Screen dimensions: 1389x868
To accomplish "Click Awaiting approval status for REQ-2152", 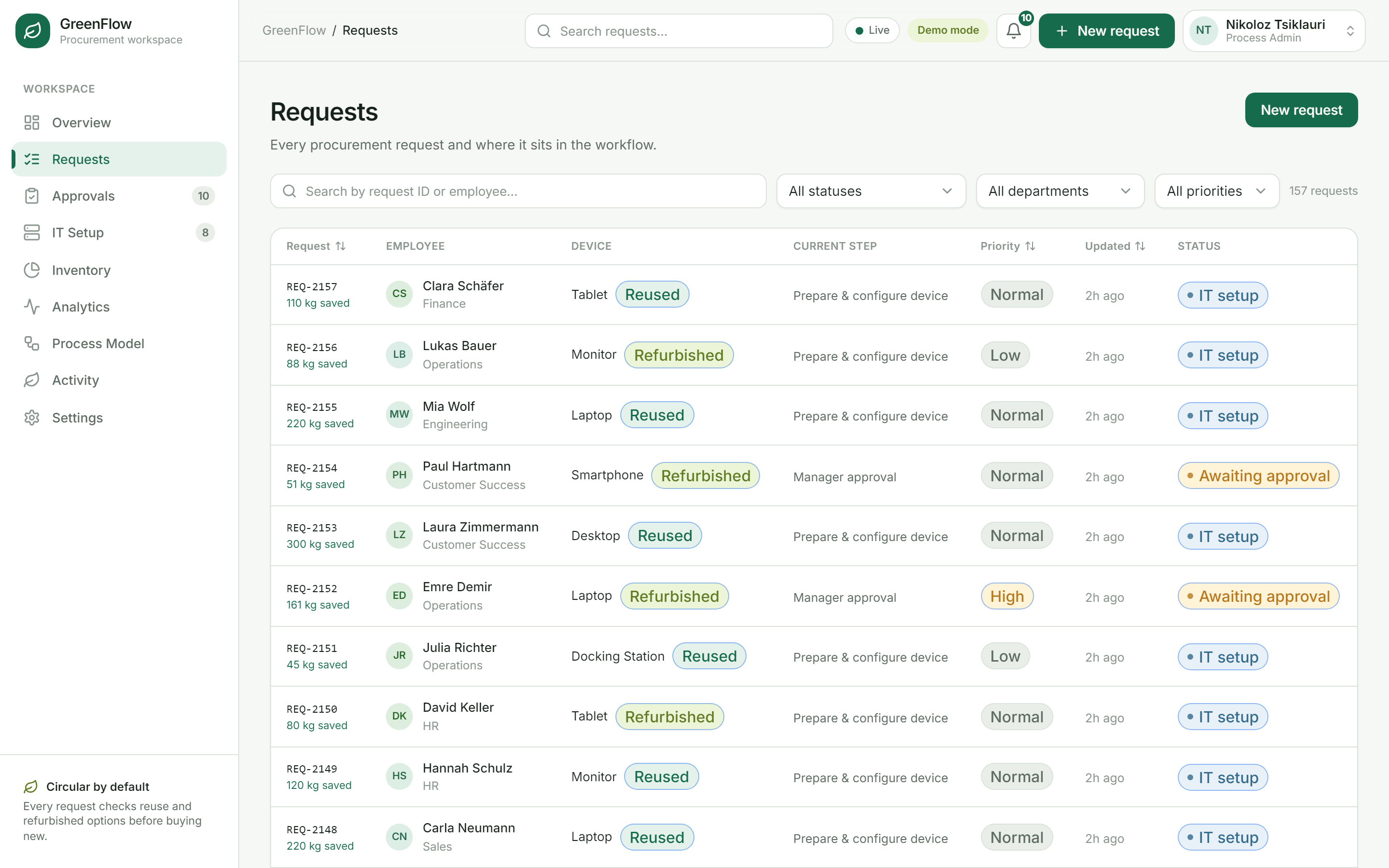I will click(x=1258, y=596).
